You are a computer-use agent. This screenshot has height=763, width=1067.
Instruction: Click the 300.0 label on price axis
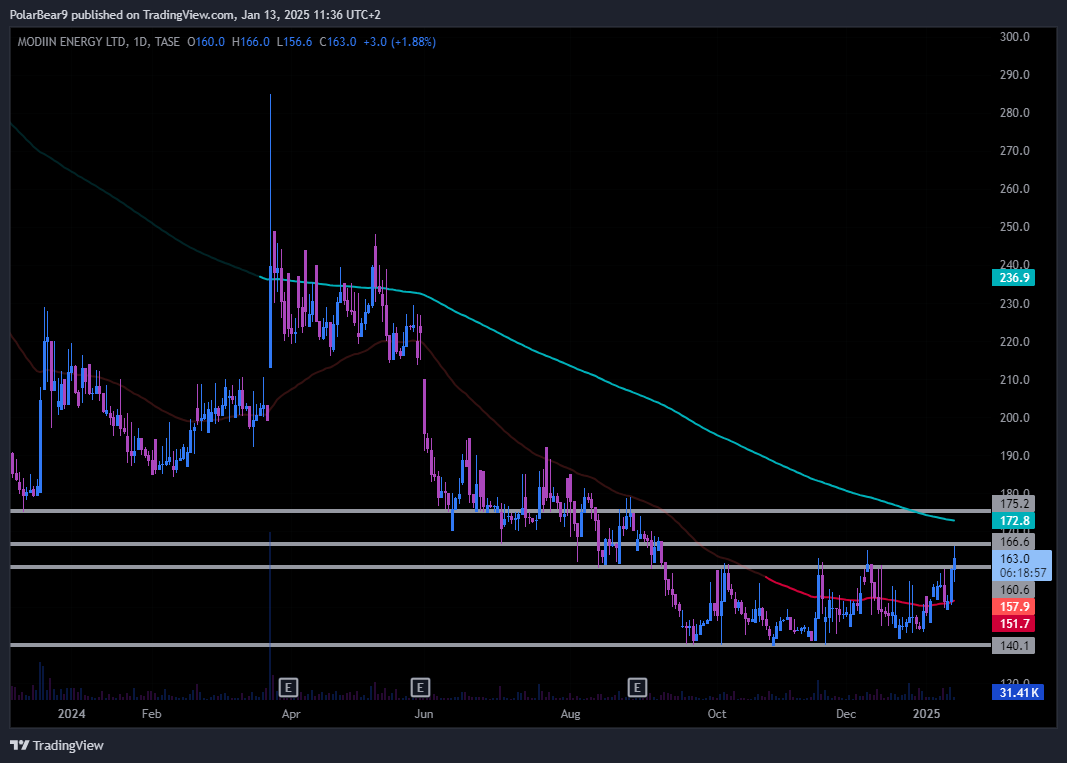tap(1015, 37)
